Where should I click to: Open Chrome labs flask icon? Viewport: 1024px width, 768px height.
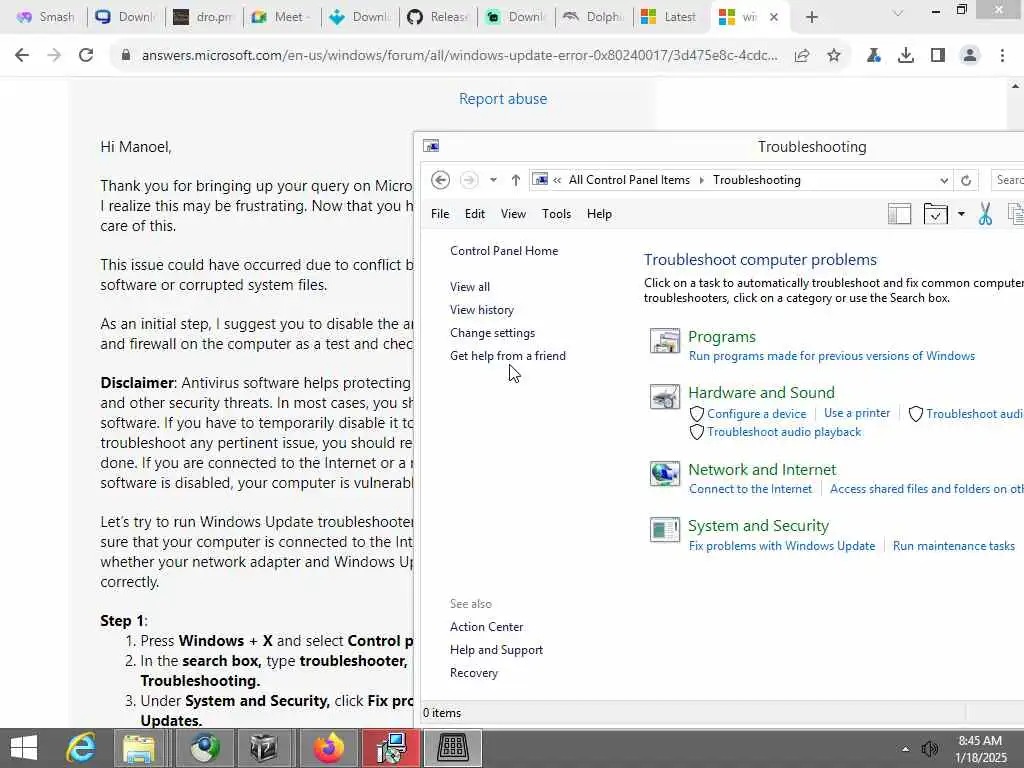coord(873,56)
